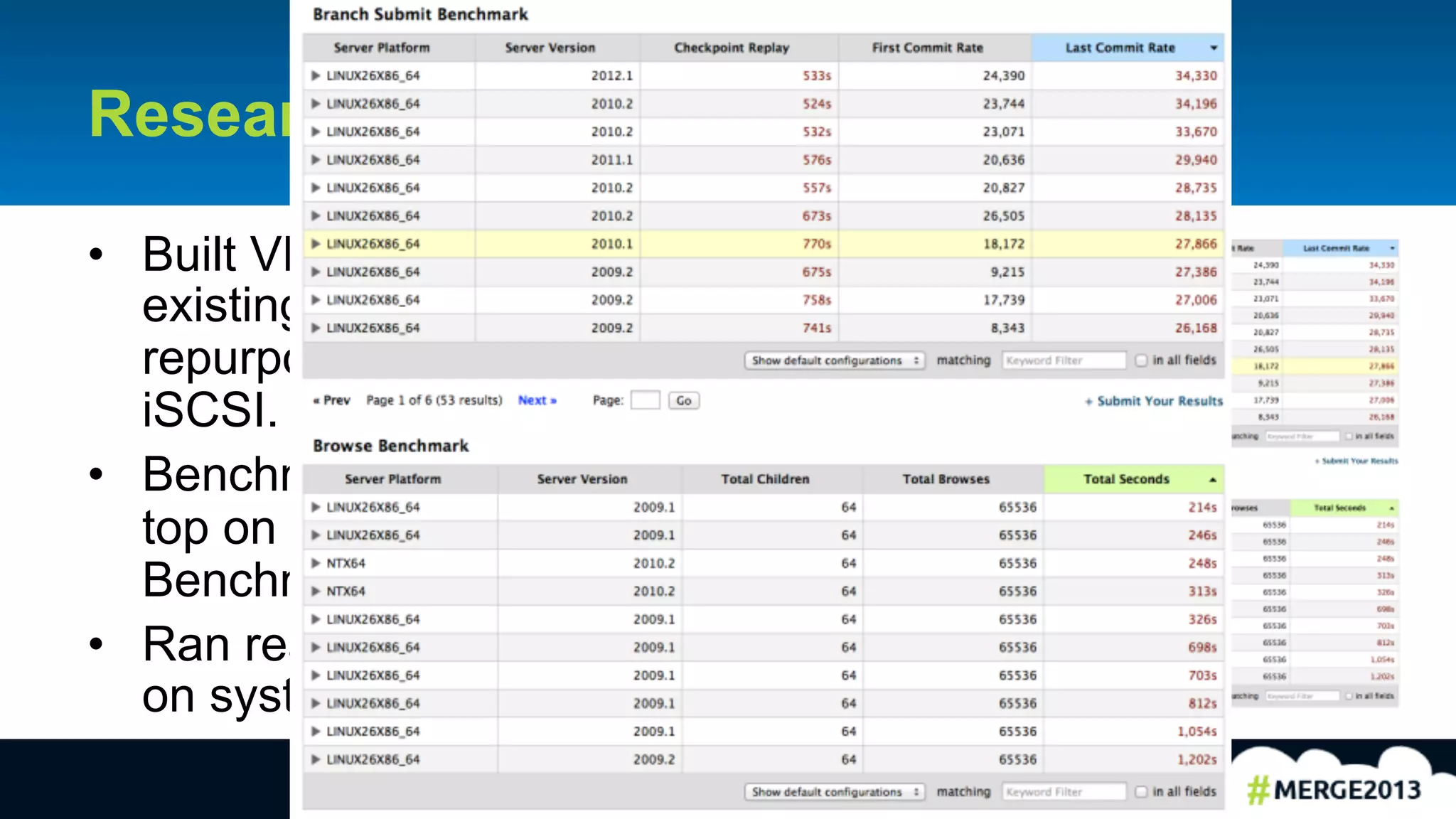The height and width of the screenshot is (819, 1456).
Task: Expand the NTX64 row with 313s total
Action: coord(316,591)
